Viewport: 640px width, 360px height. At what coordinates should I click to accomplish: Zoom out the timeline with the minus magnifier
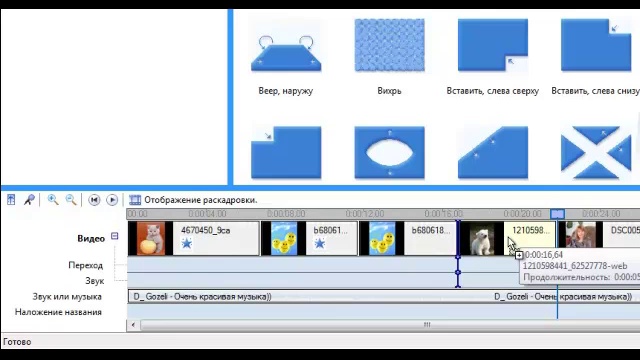[71, 200]
